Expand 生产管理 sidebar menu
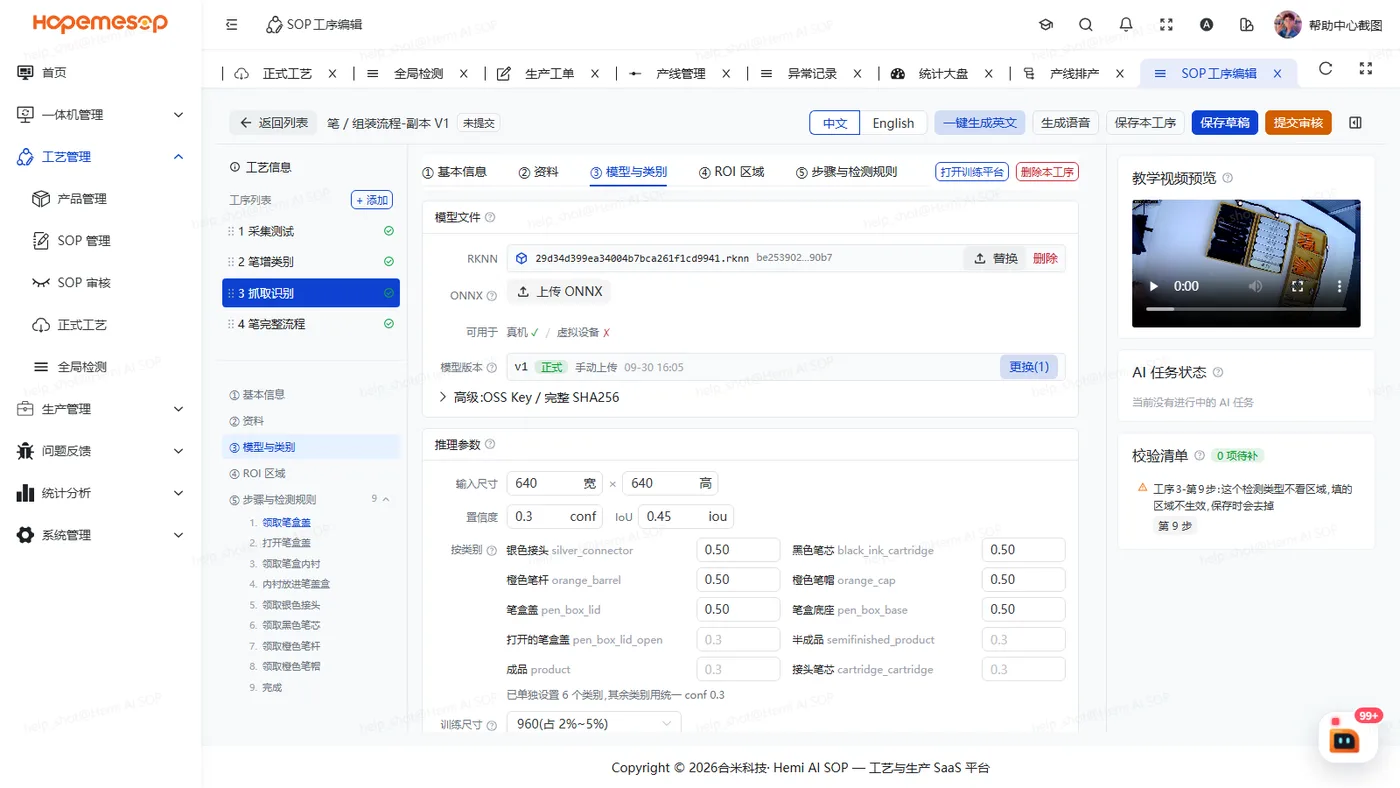 pyautogui.click(x=101, y=409)
